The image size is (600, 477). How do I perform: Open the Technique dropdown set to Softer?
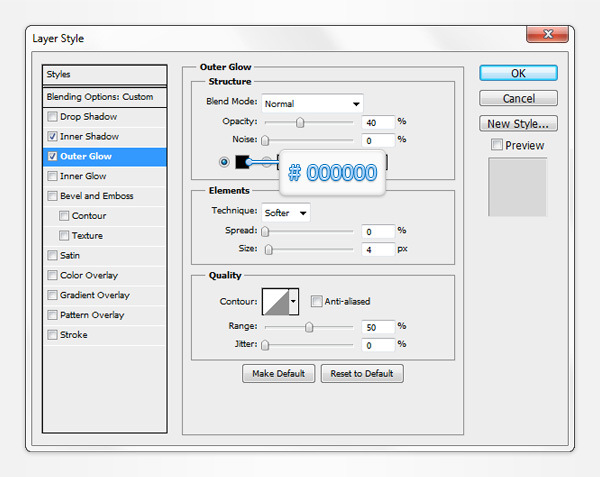pos(285,212)
